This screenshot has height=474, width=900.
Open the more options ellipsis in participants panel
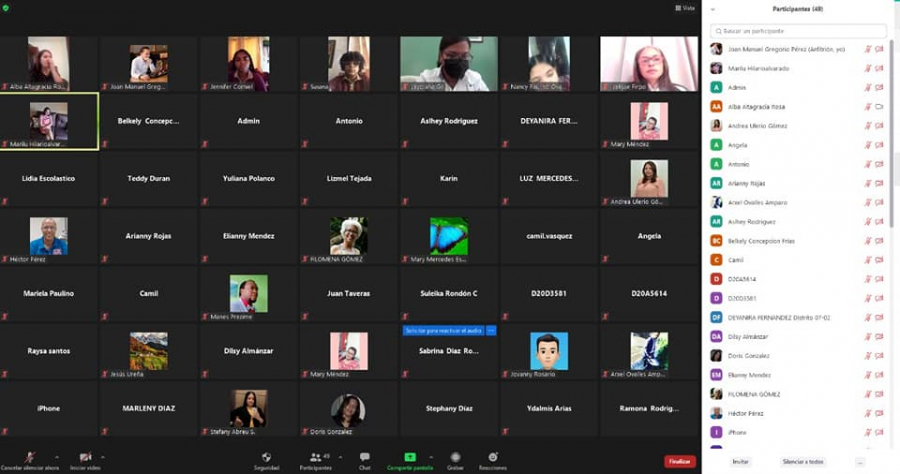tap(859, 462)
